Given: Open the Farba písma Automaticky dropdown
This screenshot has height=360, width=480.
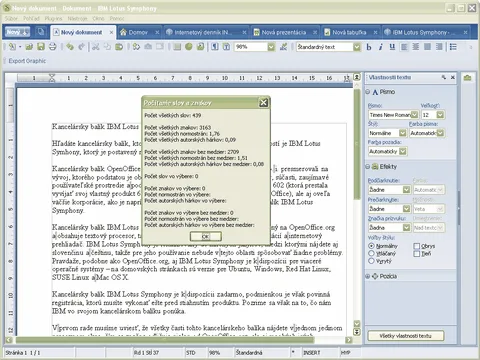Looking at the screenshot, I should [440, 133].
